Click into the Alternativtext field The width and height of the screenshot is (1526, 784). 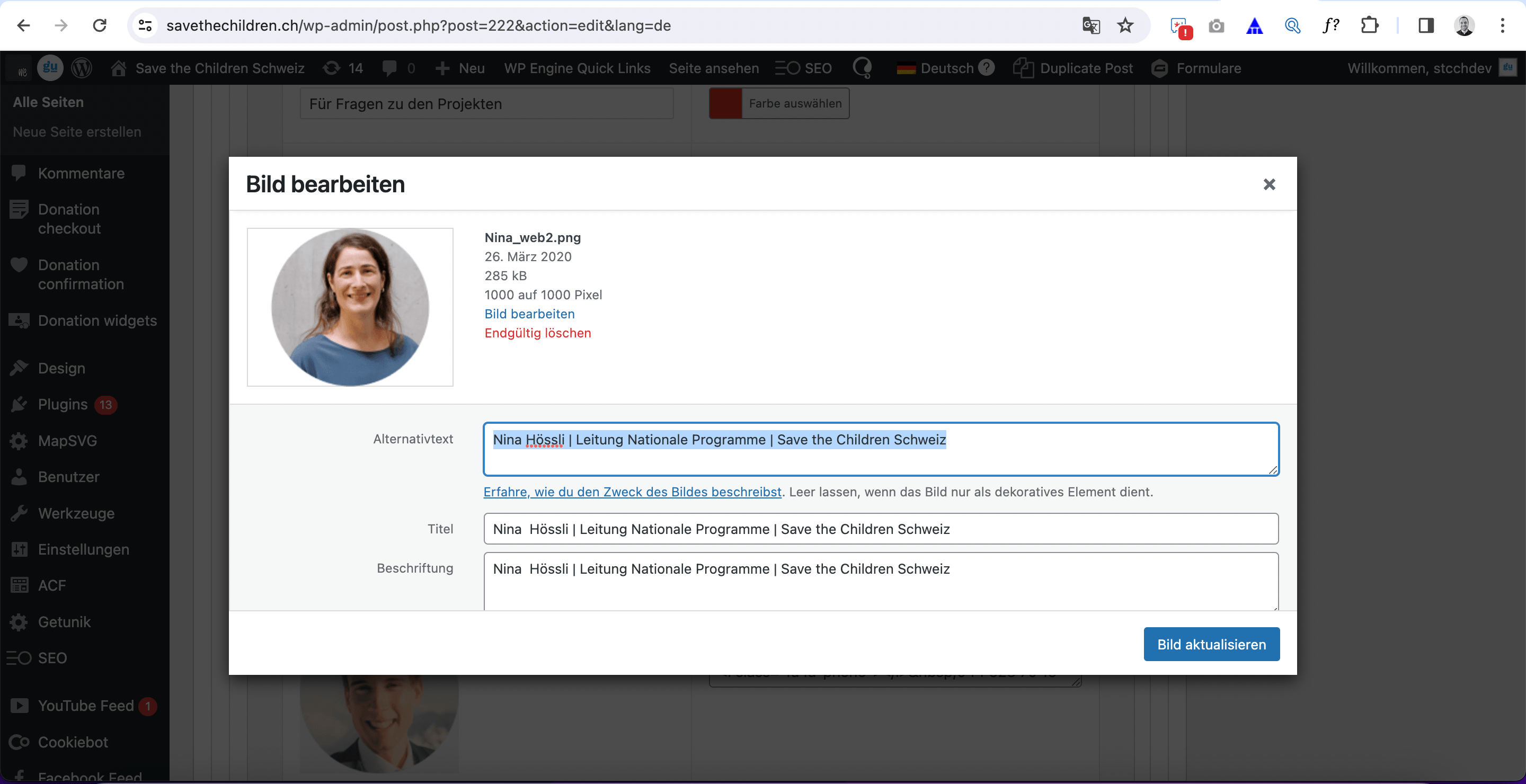click(881, 449)
